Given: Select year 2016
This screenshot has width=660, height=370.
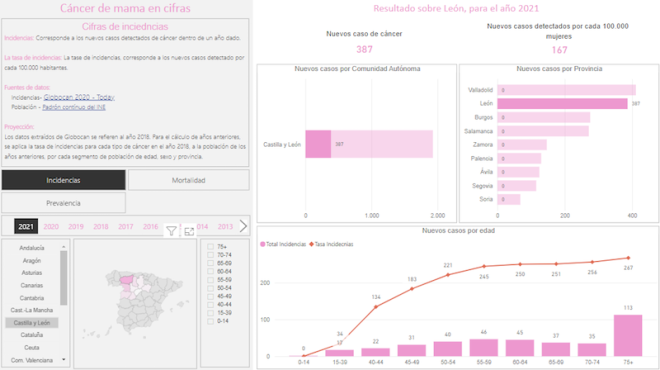Looking at the screenshot, I should pos(150,226).
